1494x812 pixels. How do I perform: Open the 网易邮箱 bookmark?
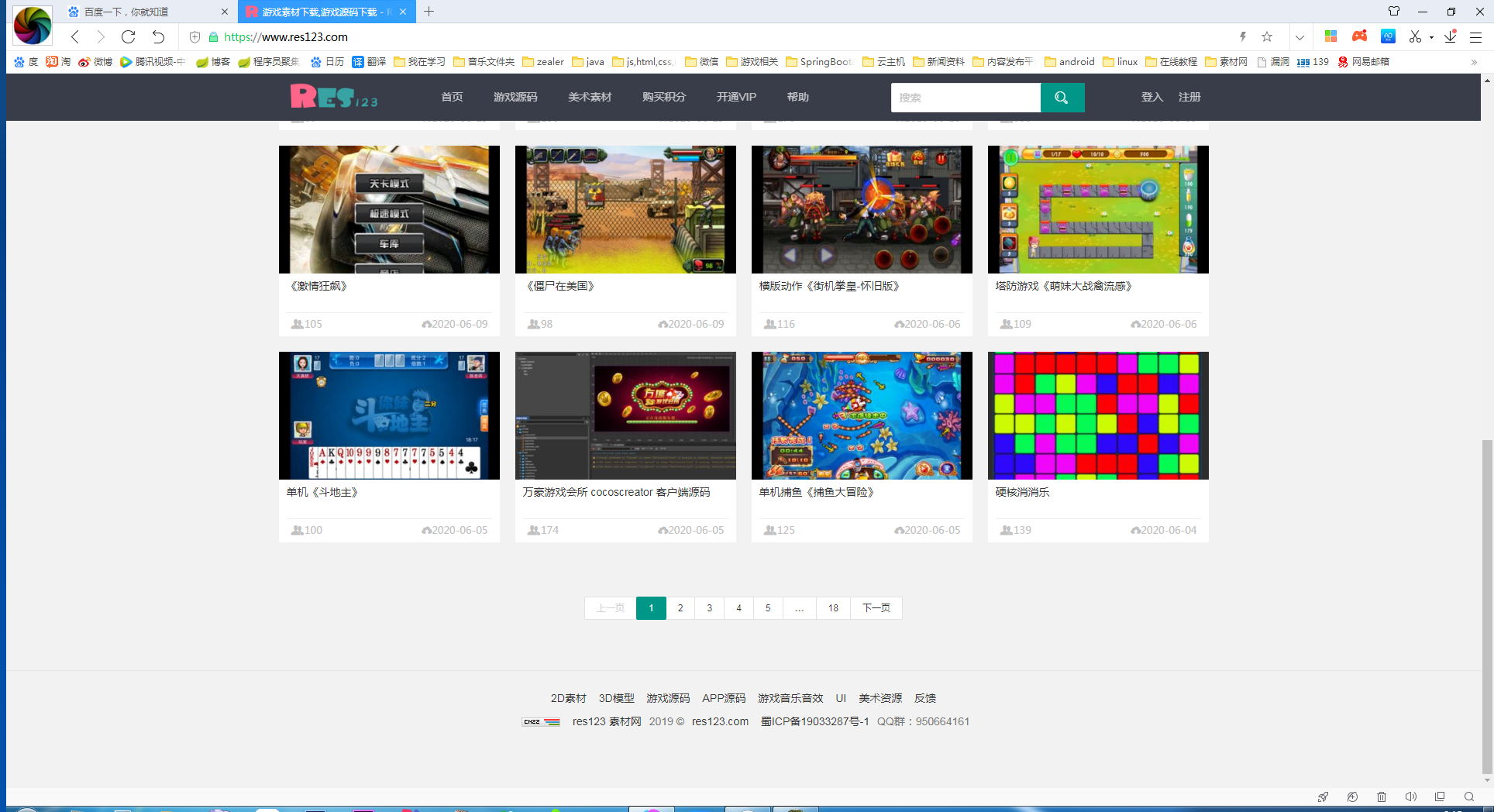(1363, 62)
